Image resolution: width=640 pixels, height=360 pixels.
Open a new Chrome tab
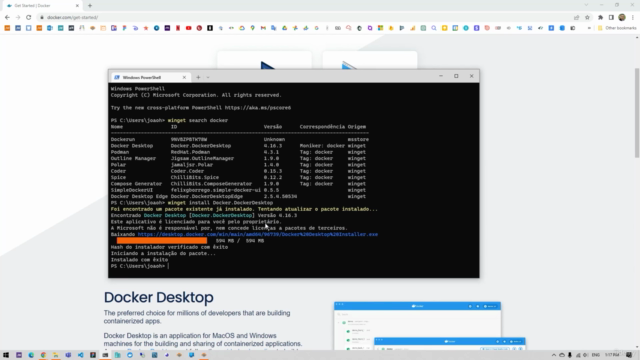[x=90, y=6]
